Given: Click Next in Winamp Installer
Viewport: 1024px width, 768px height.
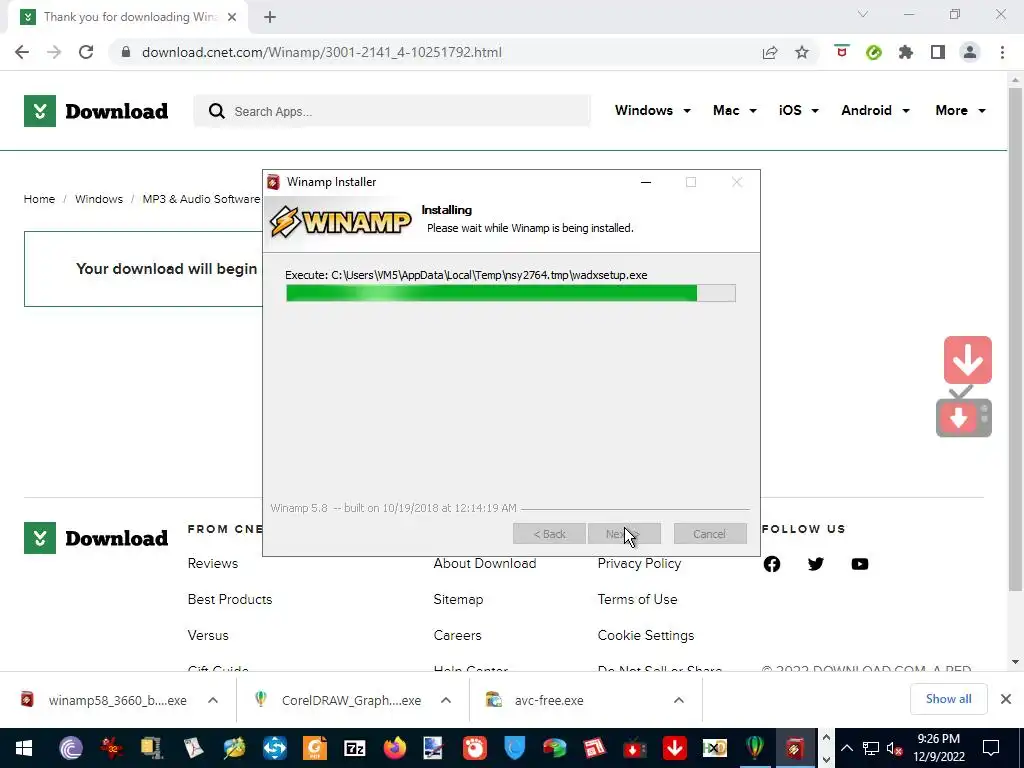Looking at the screenshot, I should [624, 534].
